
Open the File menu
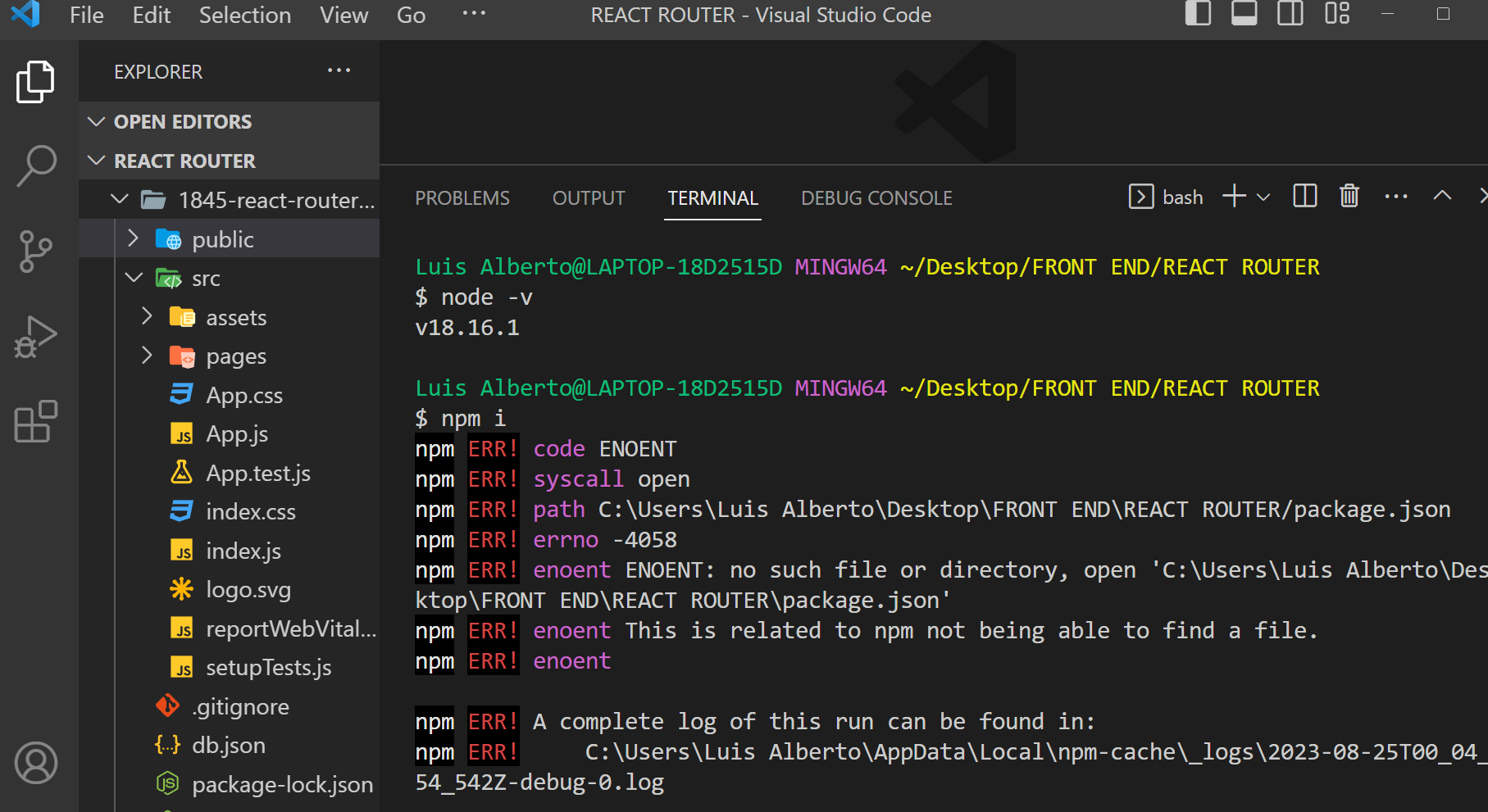coord(86,16)
